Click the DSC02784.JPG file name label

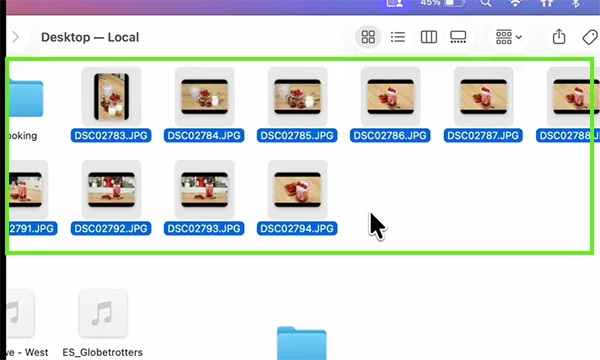(x=204, y=135)
